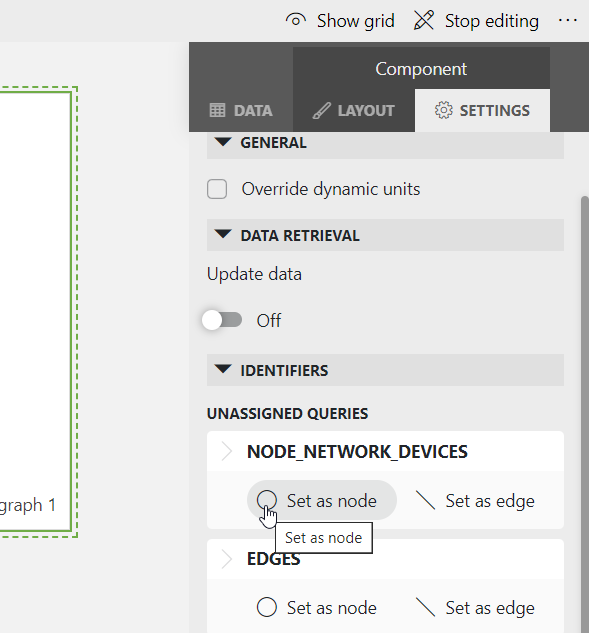The width and height of the screenshot is (589, 633).
Task: Click the DATA tab table icon
Action: (217, 110)
